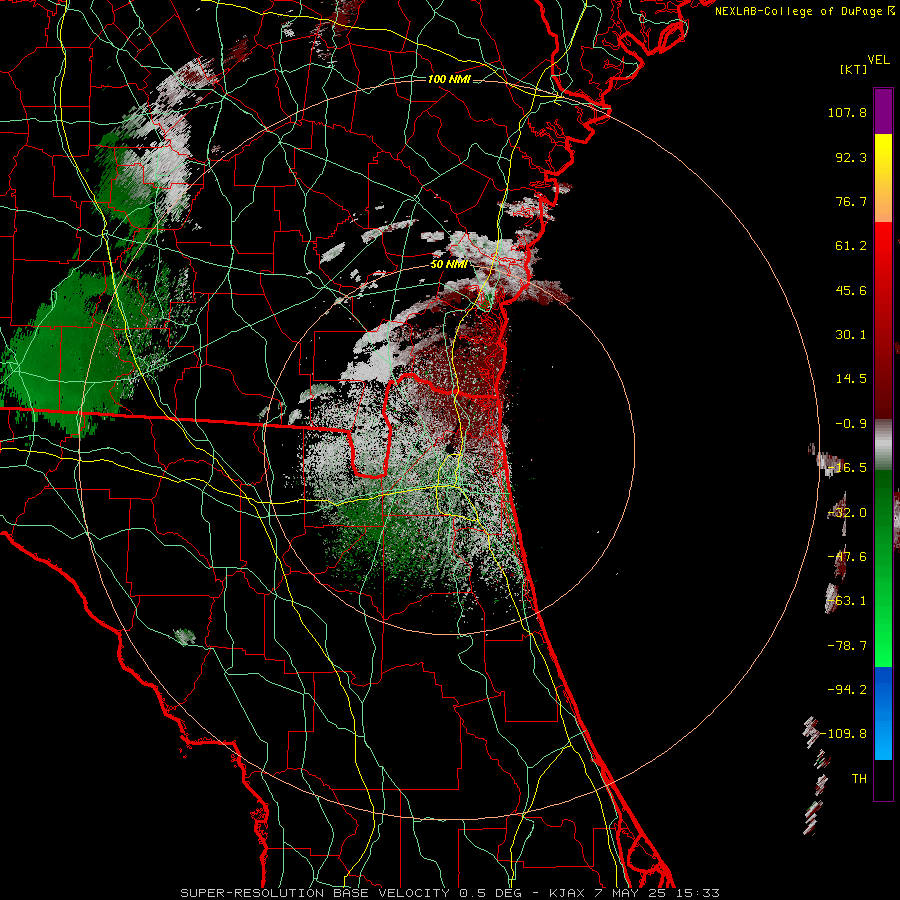
Task: Click the -0.9 velocity scale value
Action: (851, 424)
